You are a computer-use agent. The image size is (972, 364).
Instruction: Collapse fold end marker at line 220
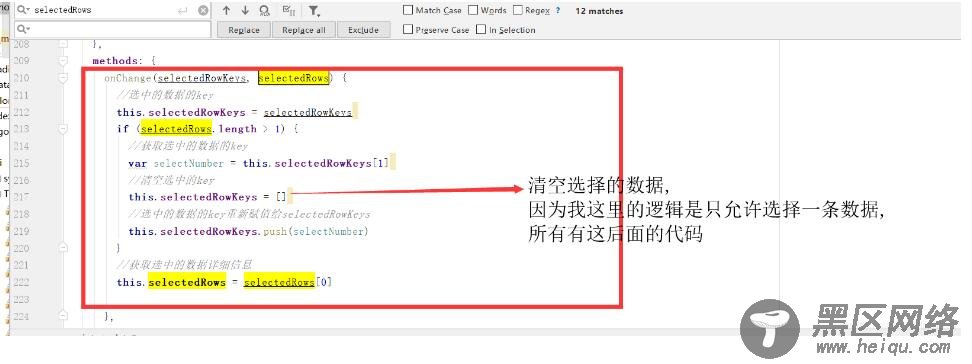[63, 247]
